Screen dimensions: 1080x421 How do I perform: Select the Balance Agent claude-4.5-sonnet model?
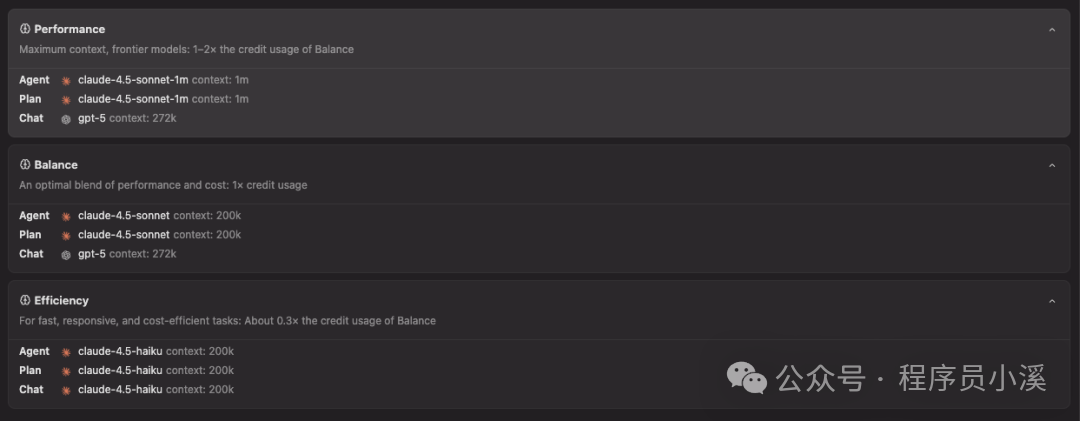click(124, 216)
